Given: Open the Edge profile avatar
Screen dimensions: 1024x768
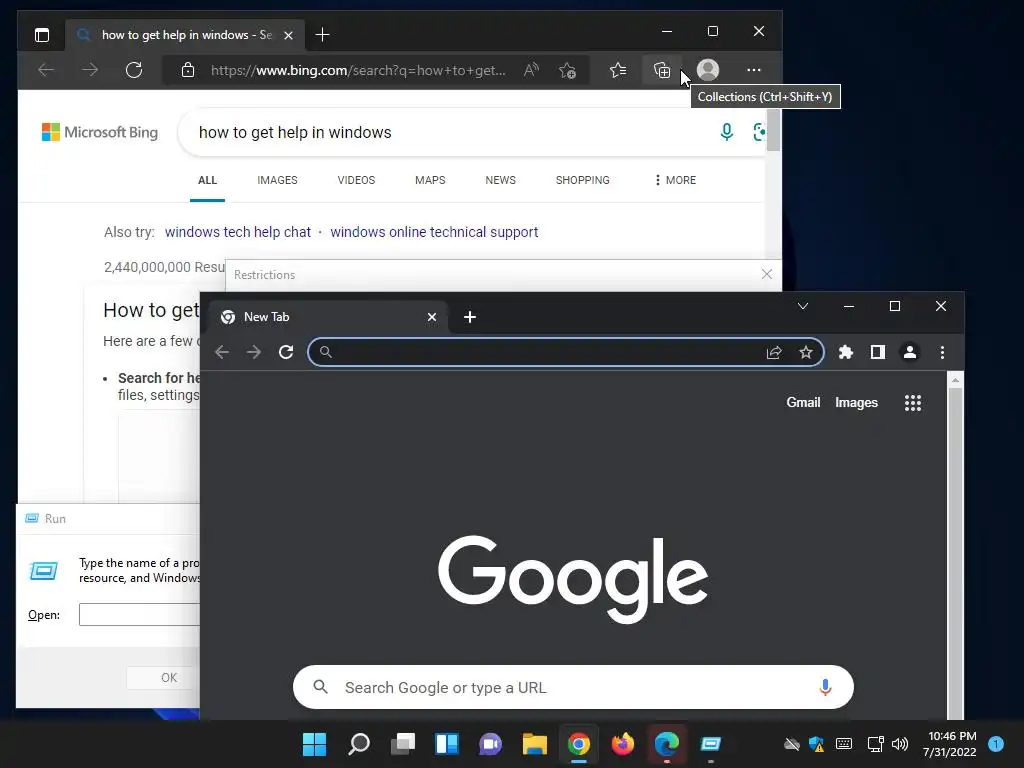Looking at the screenshot, I should click(708, 70).
